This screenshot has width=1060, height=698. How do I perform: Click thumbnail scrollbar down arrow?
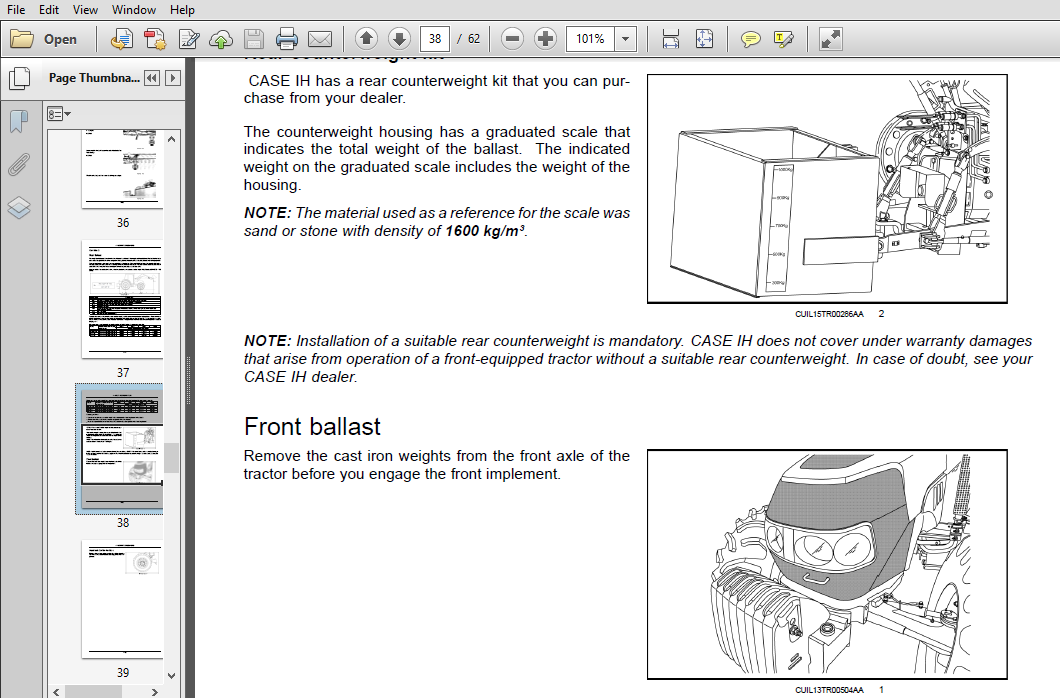click(x=172, y=675)
